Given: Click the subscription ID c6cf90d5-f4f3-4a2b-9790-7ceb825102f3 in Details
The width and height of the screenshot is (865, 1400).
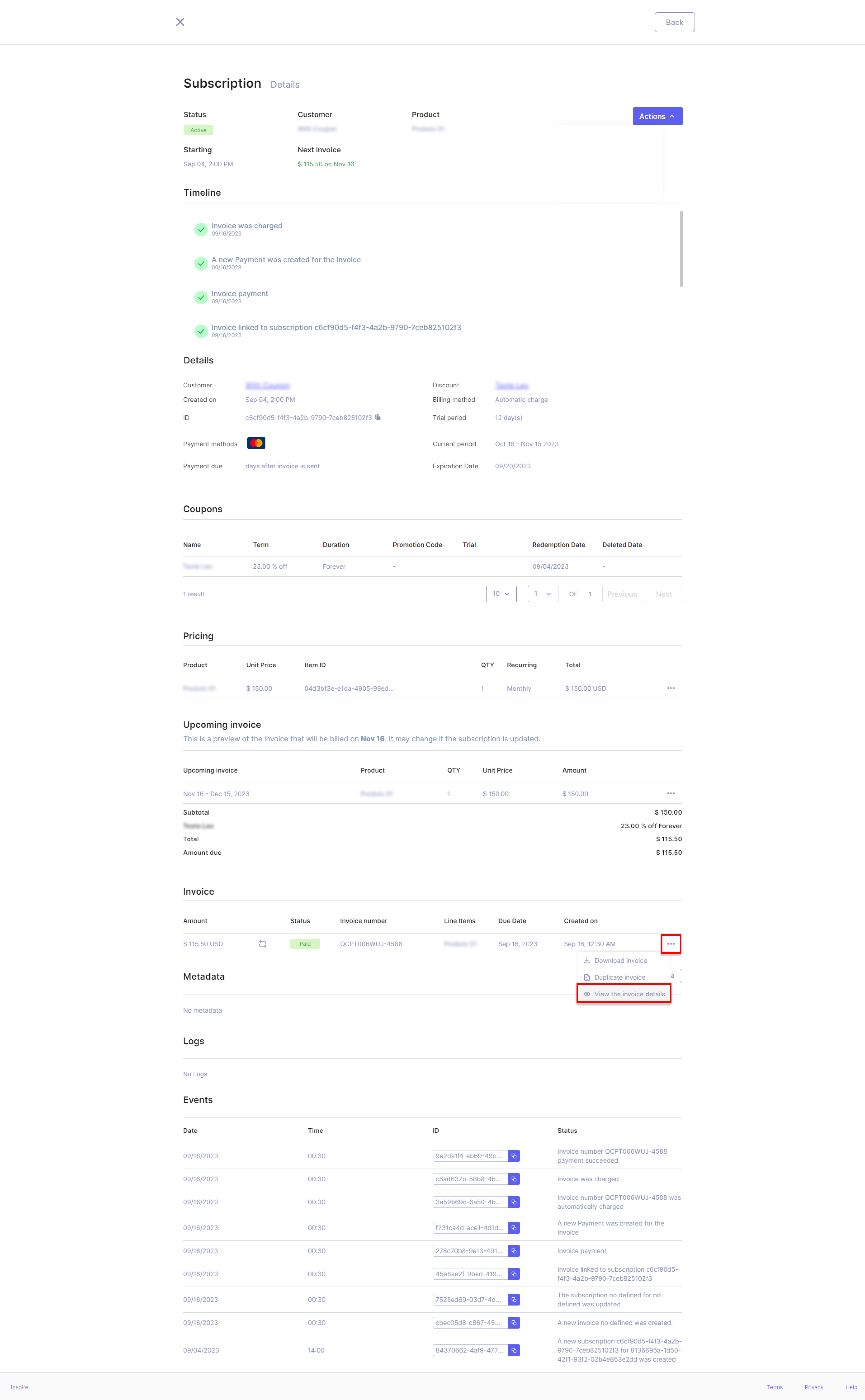Looking at the screenshot, I should coord(308,417).
